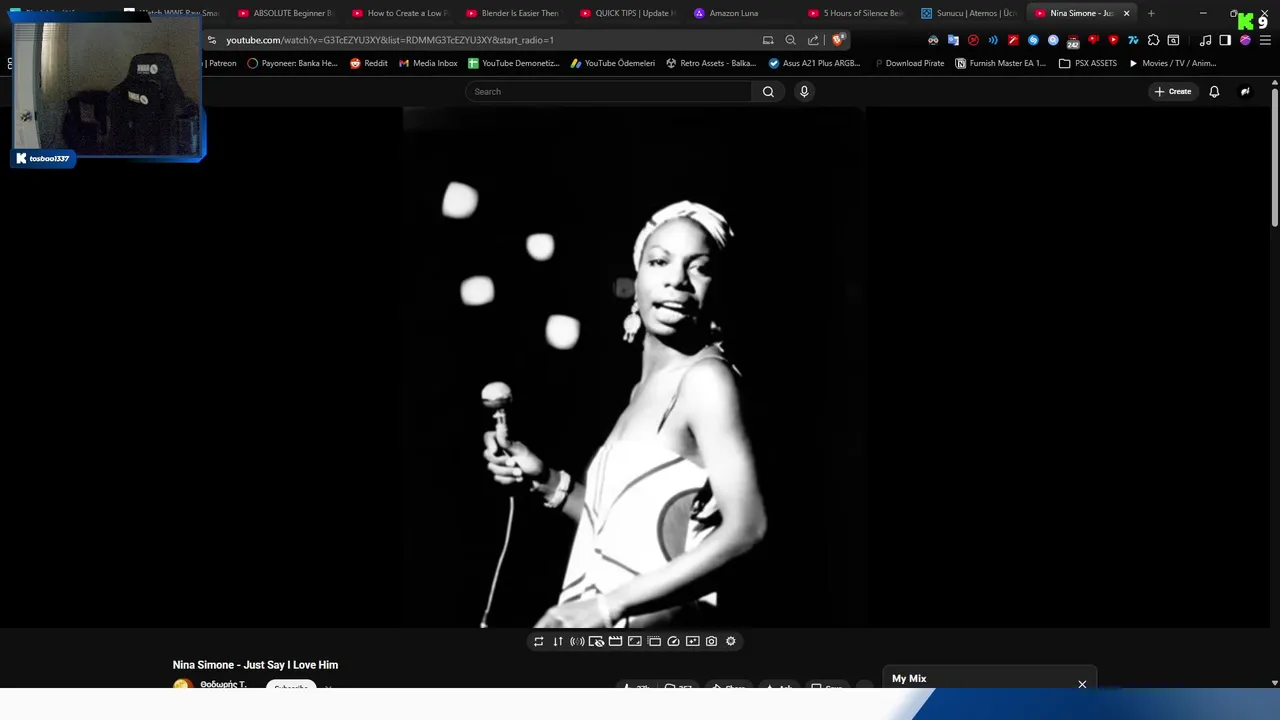Open enhancer settings gear icon
Image resolution: width=1280 pixels, height=720 pixels.
coord(731,641)
